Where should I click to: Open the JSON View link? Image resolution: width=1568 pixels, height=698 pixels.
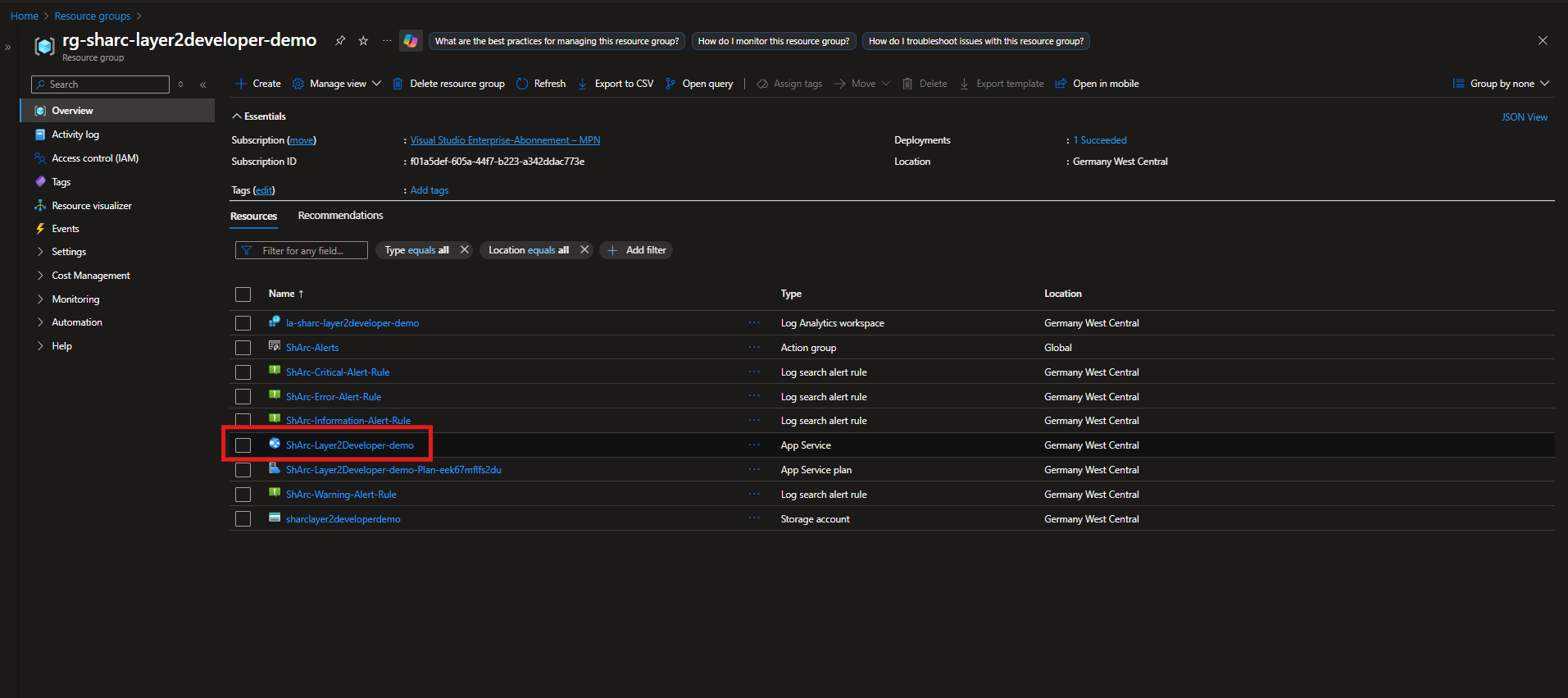coord(1524,117)
